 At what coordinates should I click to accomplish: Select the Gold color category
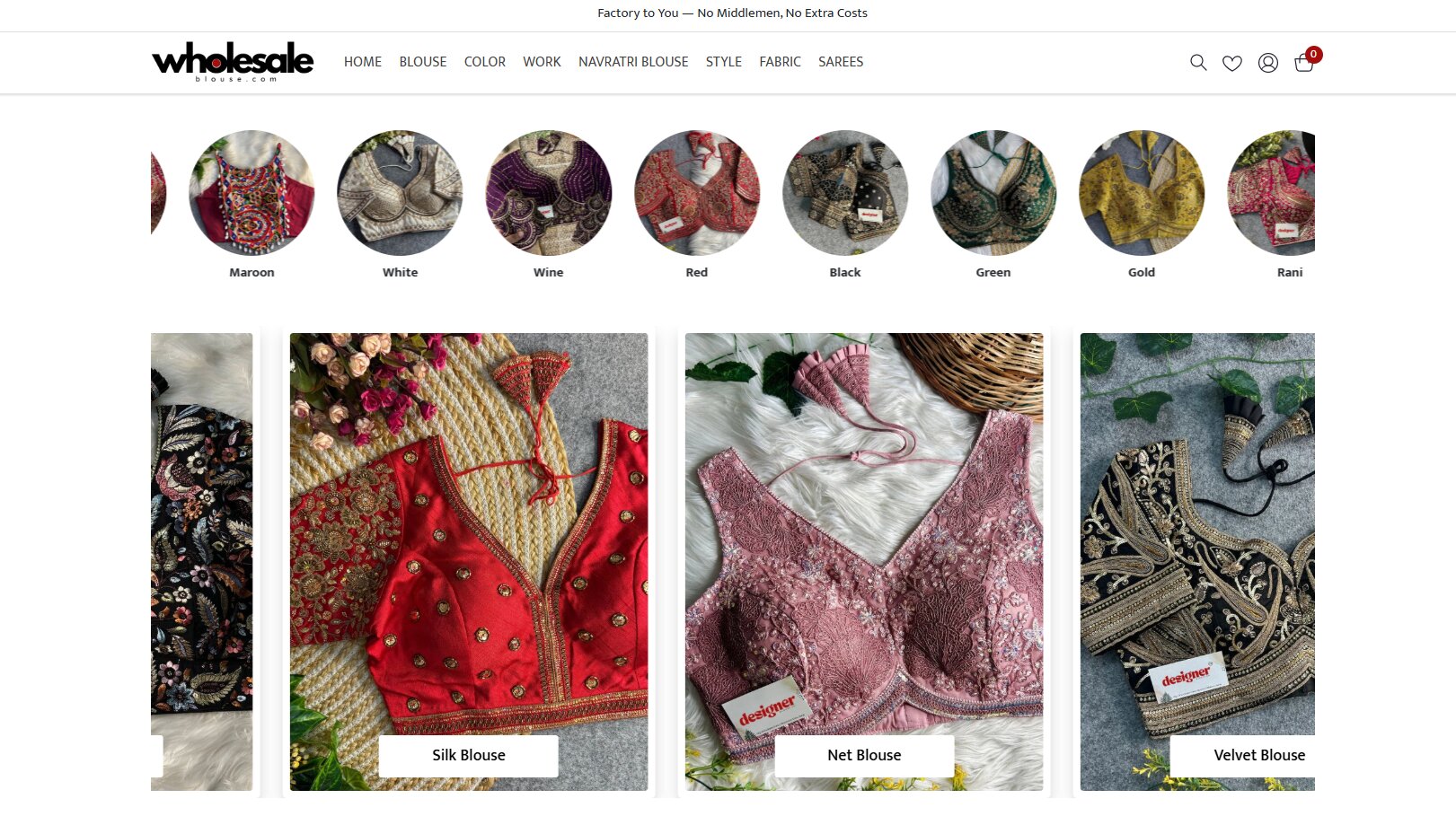[1142, 193]
